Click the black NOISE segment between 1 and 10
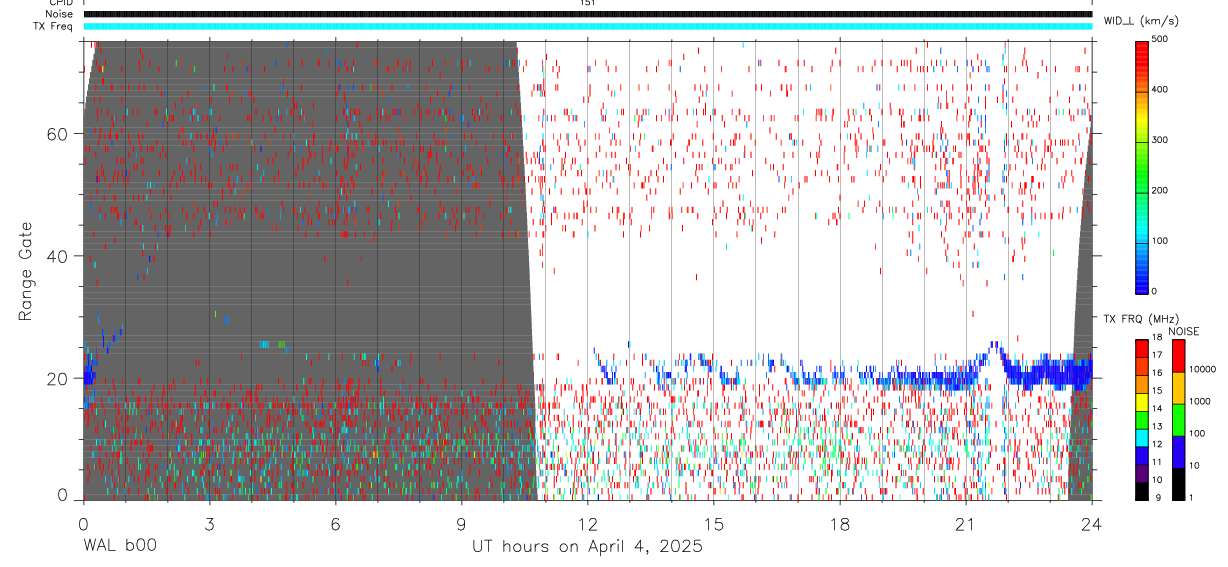1228x567 pixels. pyautogui.click(x=1178, y=483)
